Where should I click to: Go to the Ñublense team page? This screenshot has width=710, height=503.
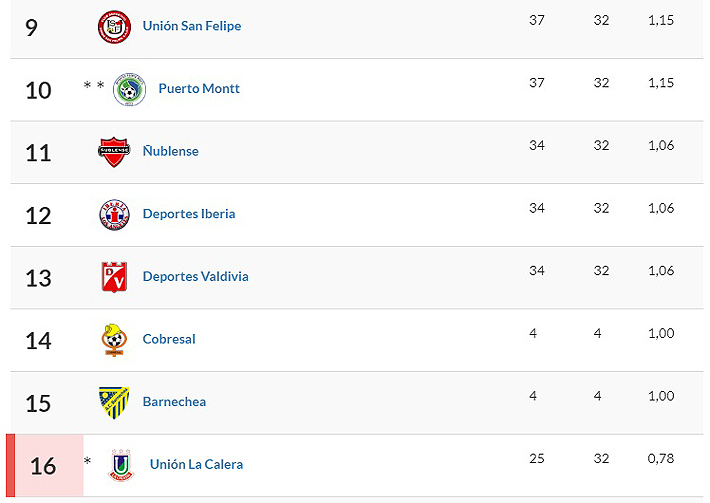pos(171,152)
